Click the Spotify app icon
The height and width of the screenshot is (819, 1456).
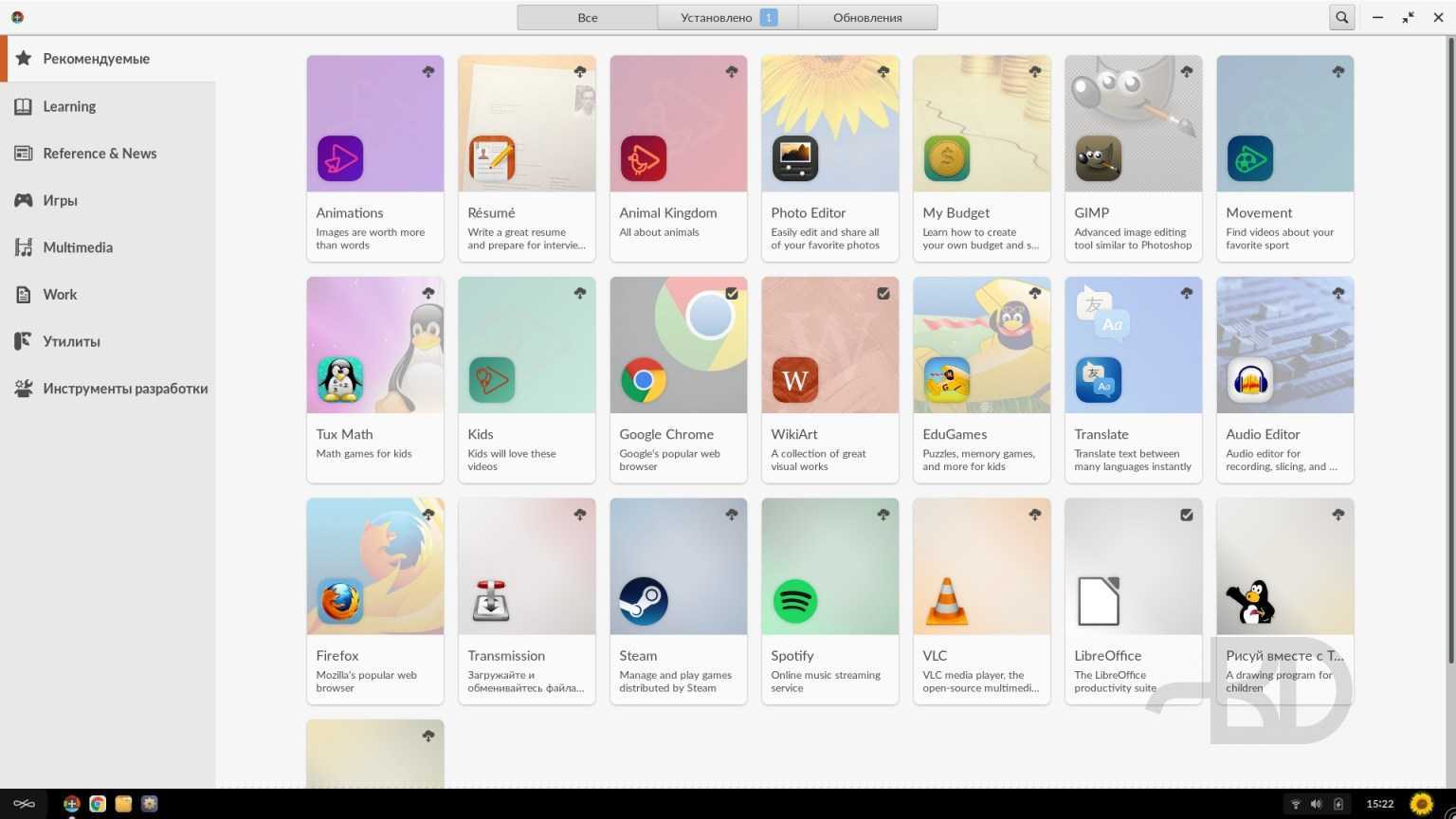[x=794, y=601]
